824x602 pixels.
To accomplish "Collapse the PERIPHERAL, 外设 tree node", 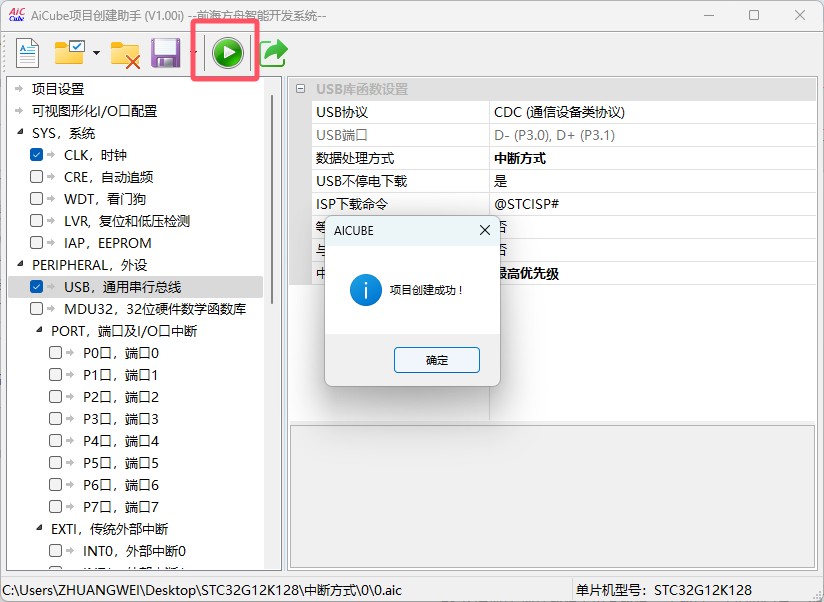I will [x=20, y=264].
